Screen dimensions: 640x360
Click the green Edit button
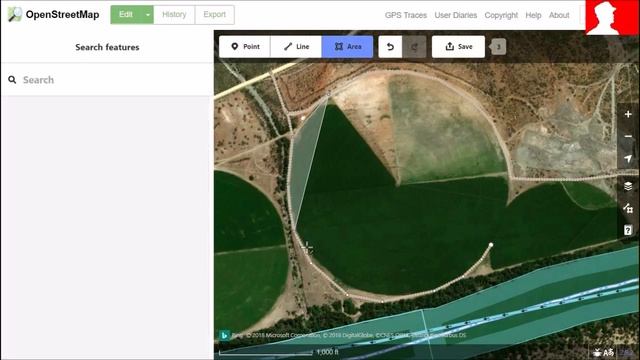126,14
